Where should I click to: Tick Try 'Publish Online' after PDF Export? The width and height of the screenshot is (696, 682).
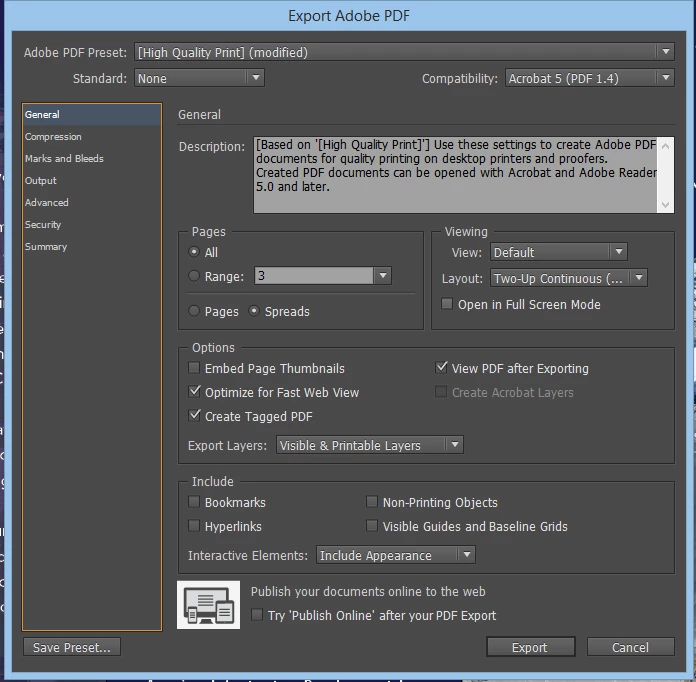pyautogui.click(x=257, y=615)
